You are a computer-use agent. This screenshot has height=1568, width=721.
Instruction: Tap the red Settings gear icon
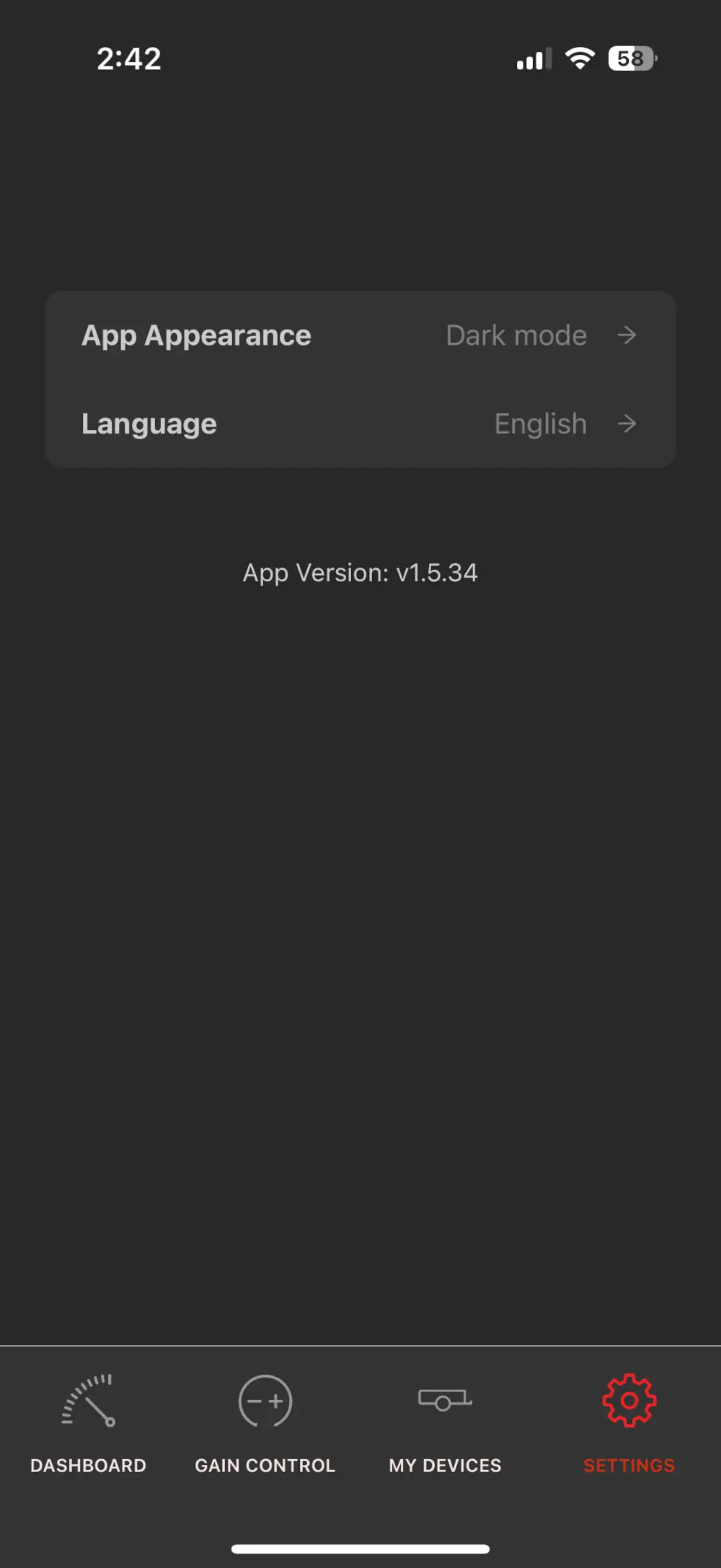629,1401
